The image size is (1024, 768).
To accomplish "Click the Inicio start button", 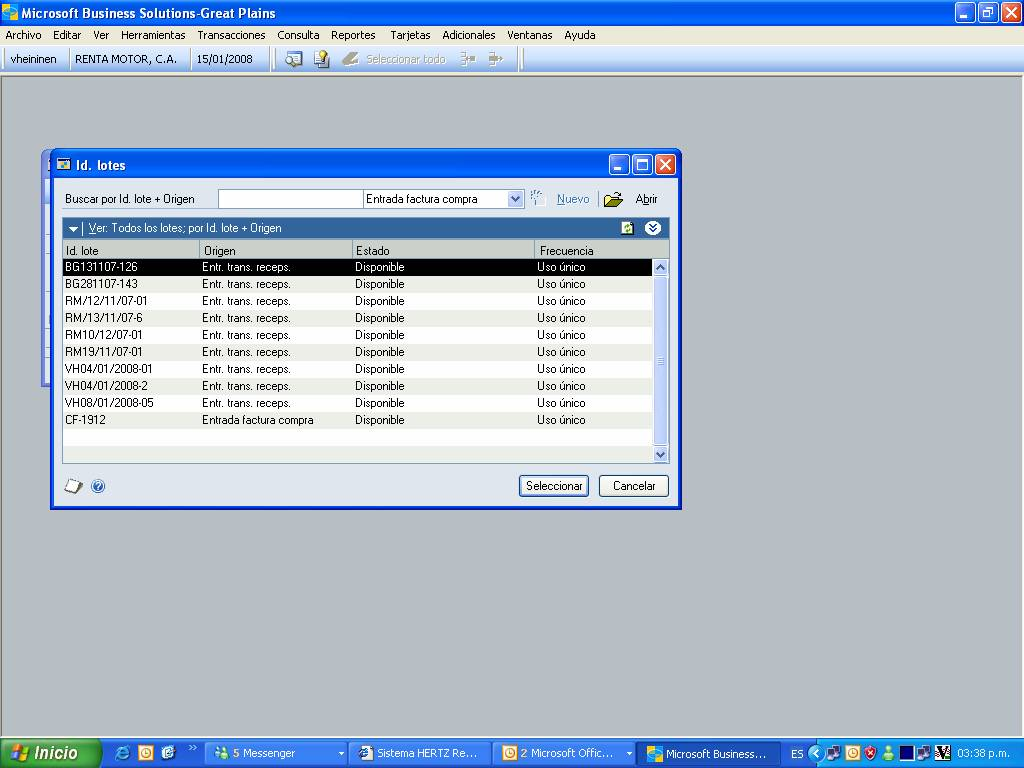I will coord(51,753).
